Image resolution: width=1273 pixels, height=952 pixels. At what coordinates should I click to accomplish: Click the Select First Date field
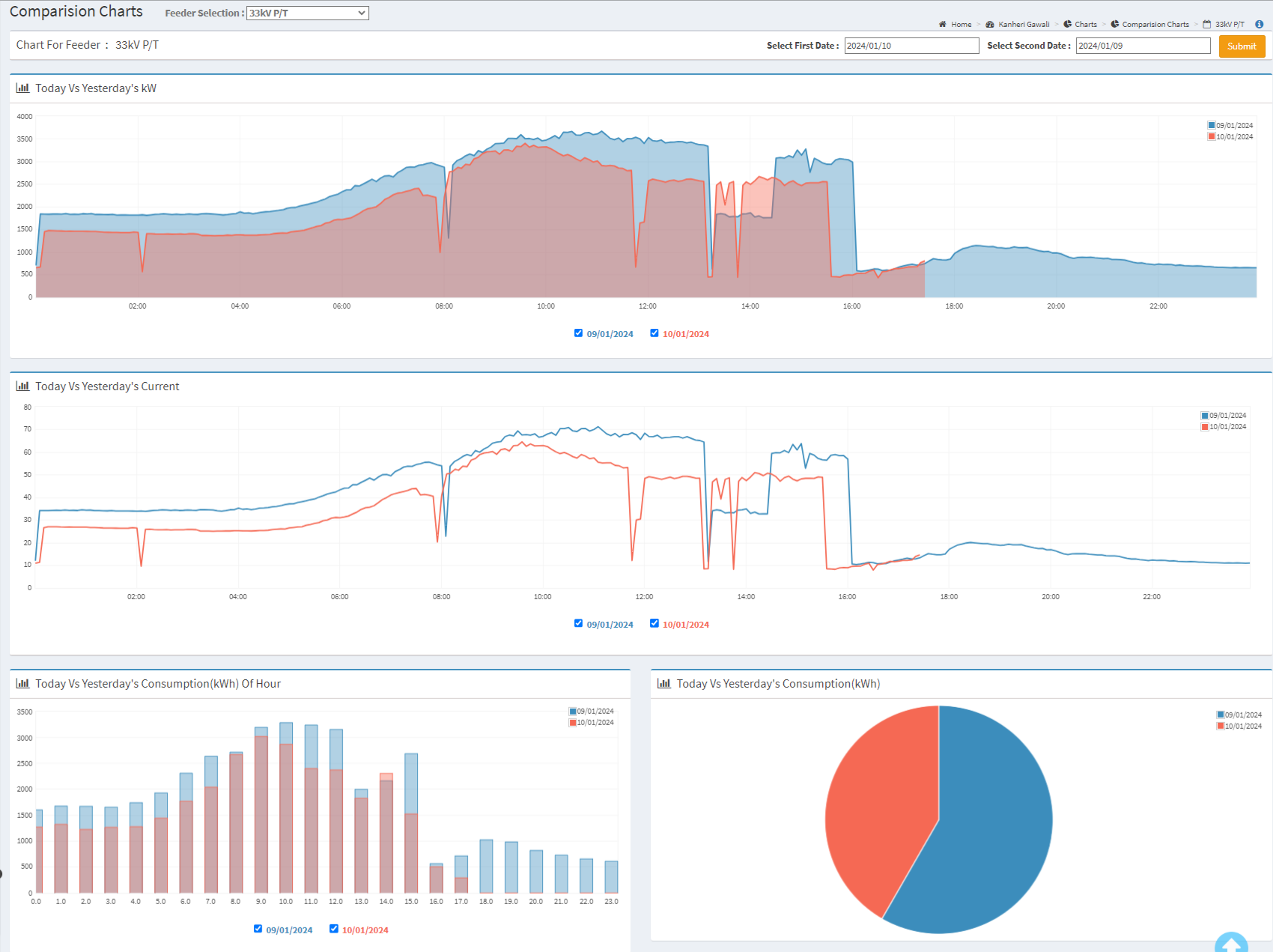(911, 46)
